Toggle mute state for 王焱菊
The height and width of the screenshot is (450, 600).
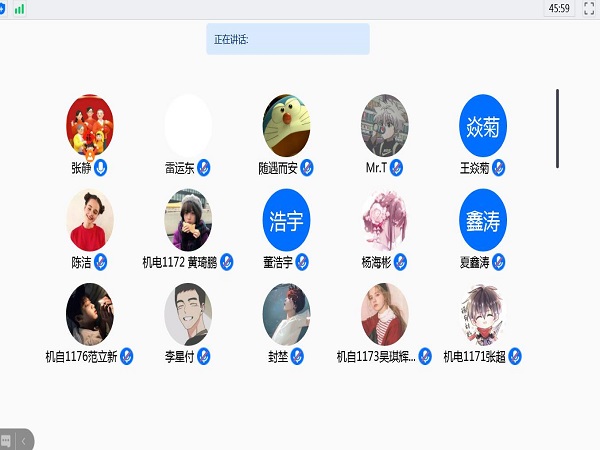pyautogui.click(x=499, y=168)
